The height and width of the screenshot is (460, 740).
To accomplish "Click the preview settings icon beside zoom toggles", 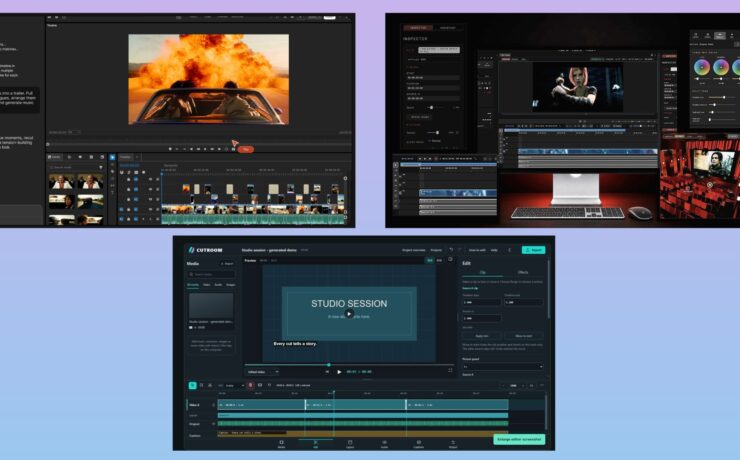I will (450, 259).
